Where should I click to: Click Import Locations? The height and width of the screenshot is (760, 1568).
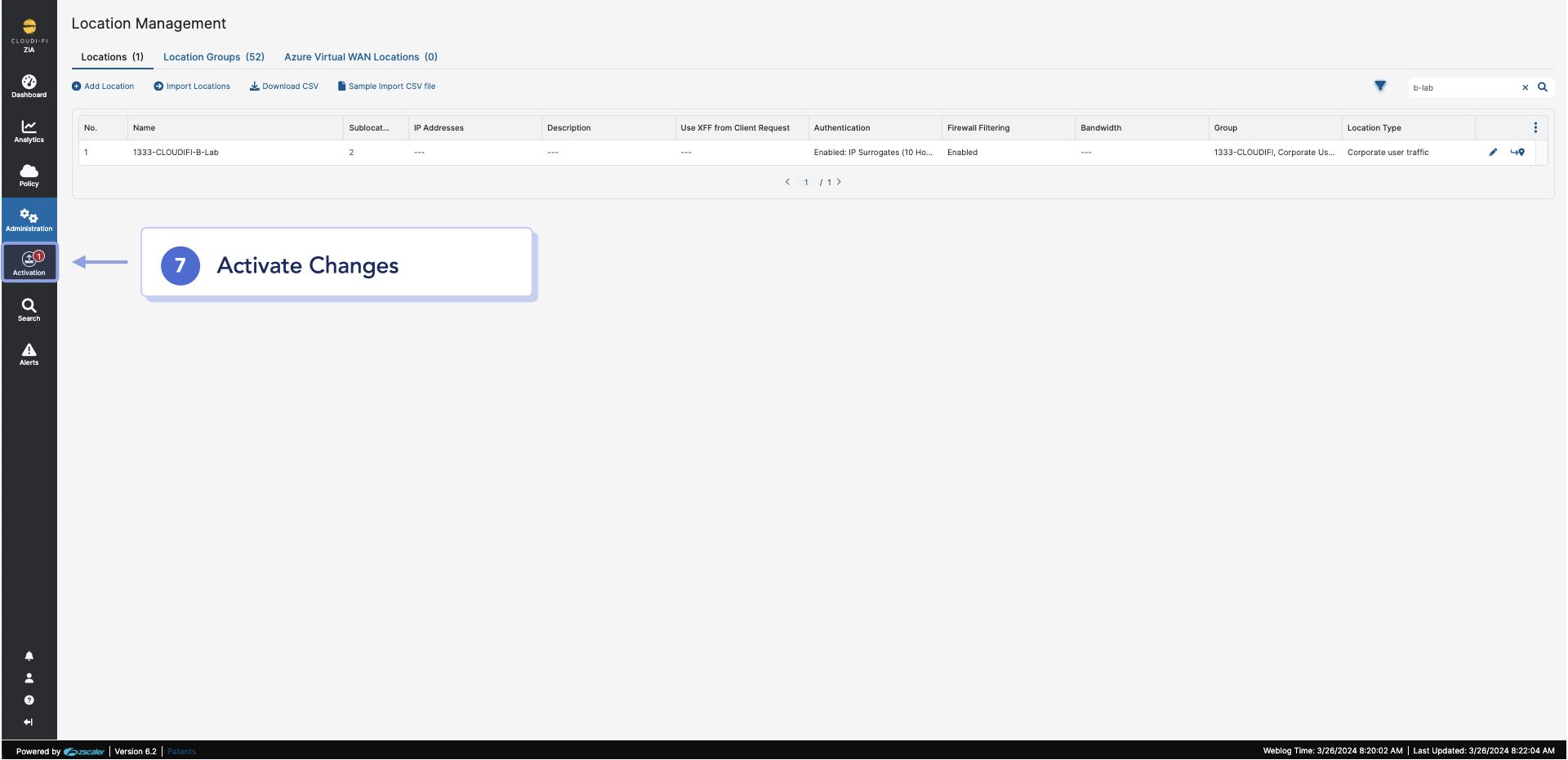[x=192, y=86]
